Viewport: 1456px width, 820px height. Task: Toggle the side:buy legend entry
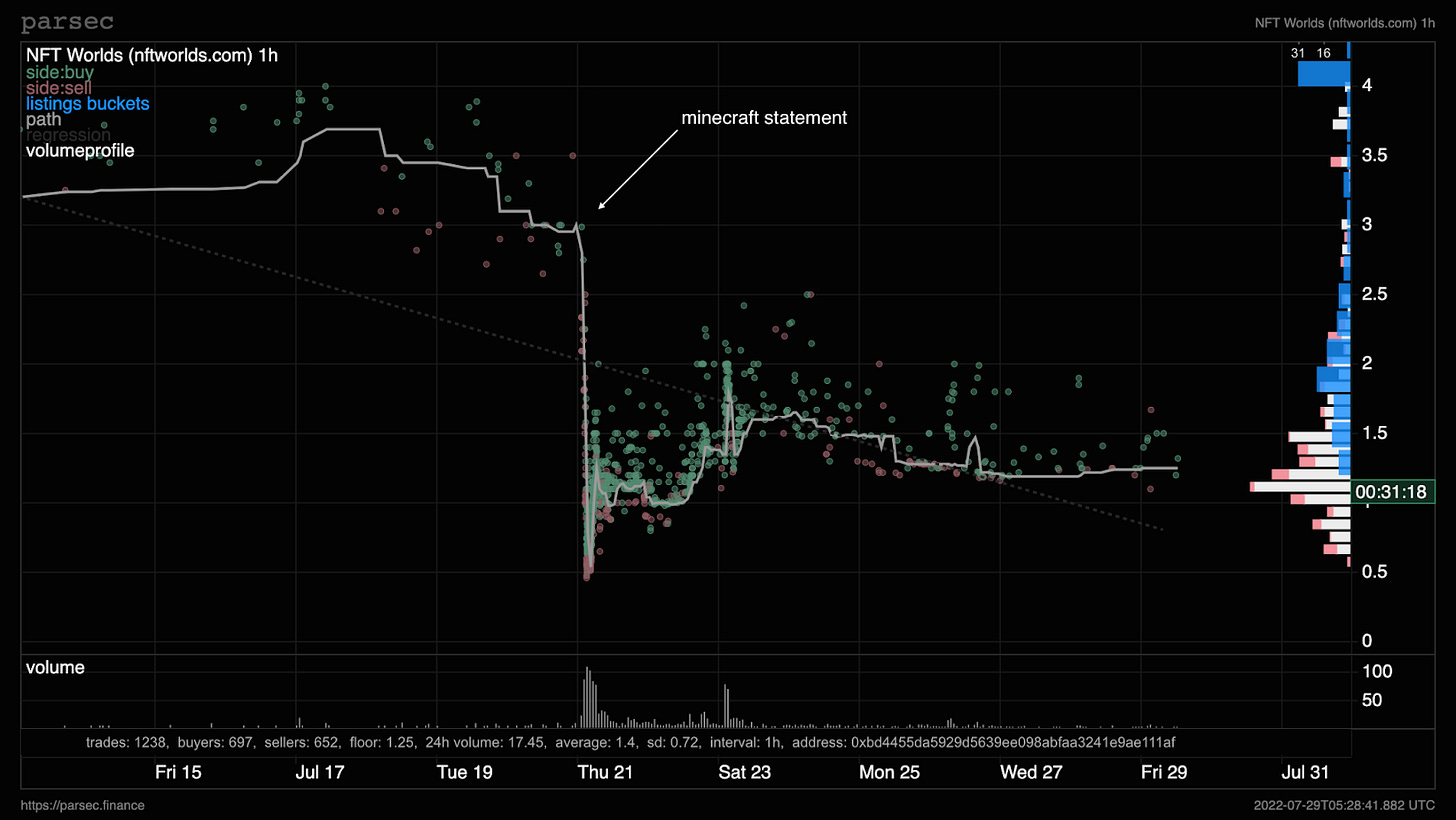click(59, 73)
